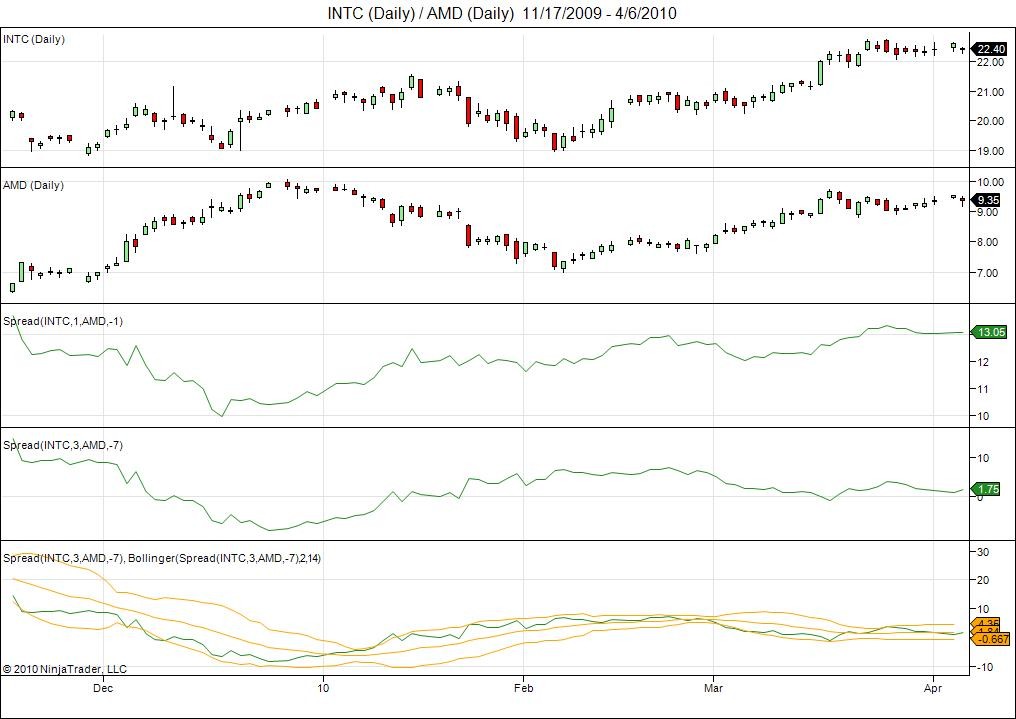Select the INTC (Daily) panel label
This screenshot has width=1016, height=719.
coord(34,40)
